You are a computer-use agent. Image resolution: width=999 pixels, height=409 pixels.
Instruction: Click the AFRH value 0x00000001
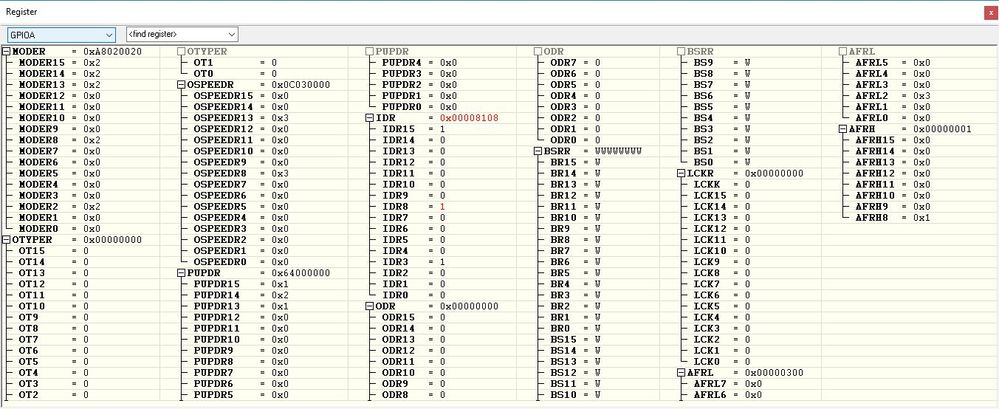tap(942, 129)
